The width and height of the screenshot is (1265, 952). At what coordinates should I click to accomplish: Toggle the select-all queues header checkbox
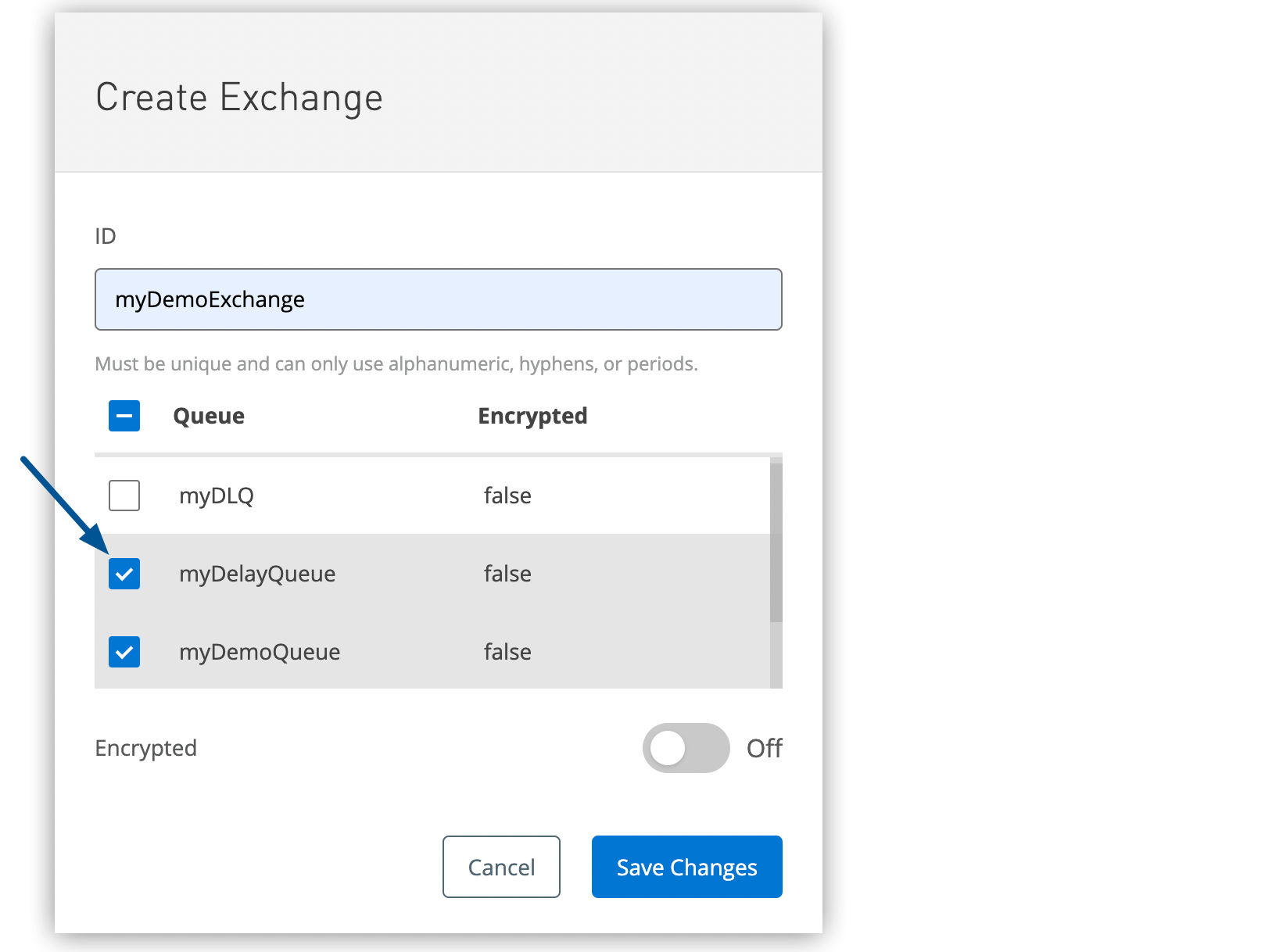(124, 416)
